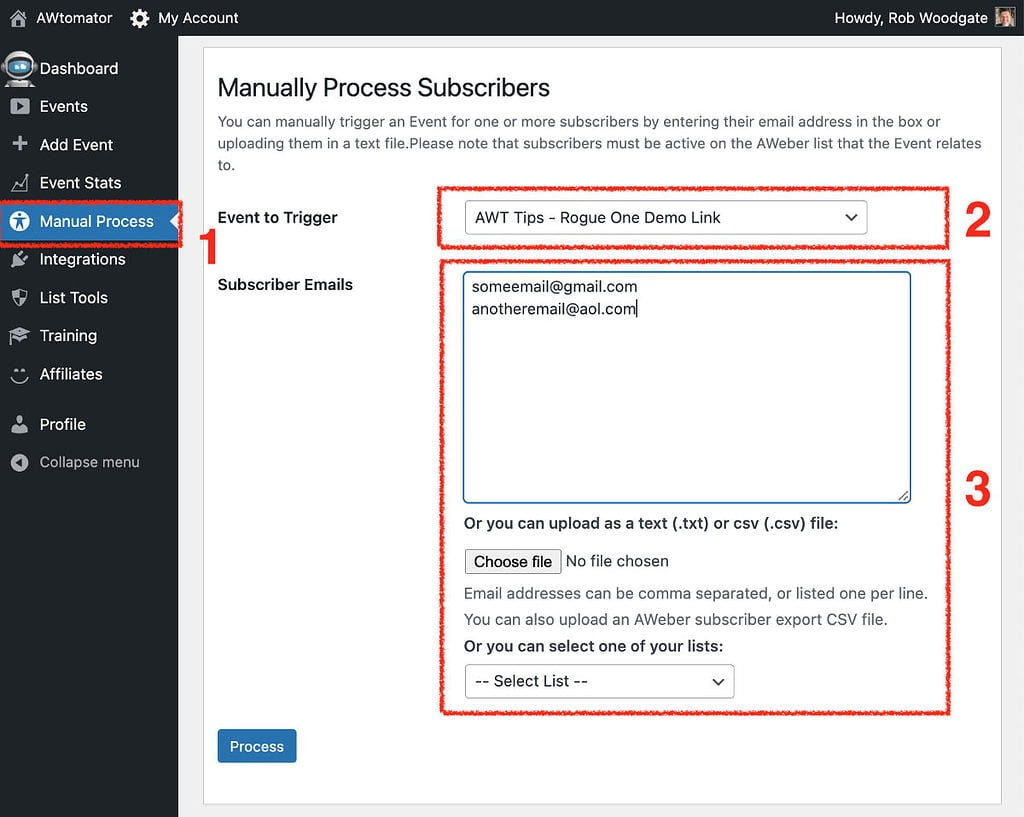
Task: Open the AWtomator link in top bar
Action: tap(74, 18)
